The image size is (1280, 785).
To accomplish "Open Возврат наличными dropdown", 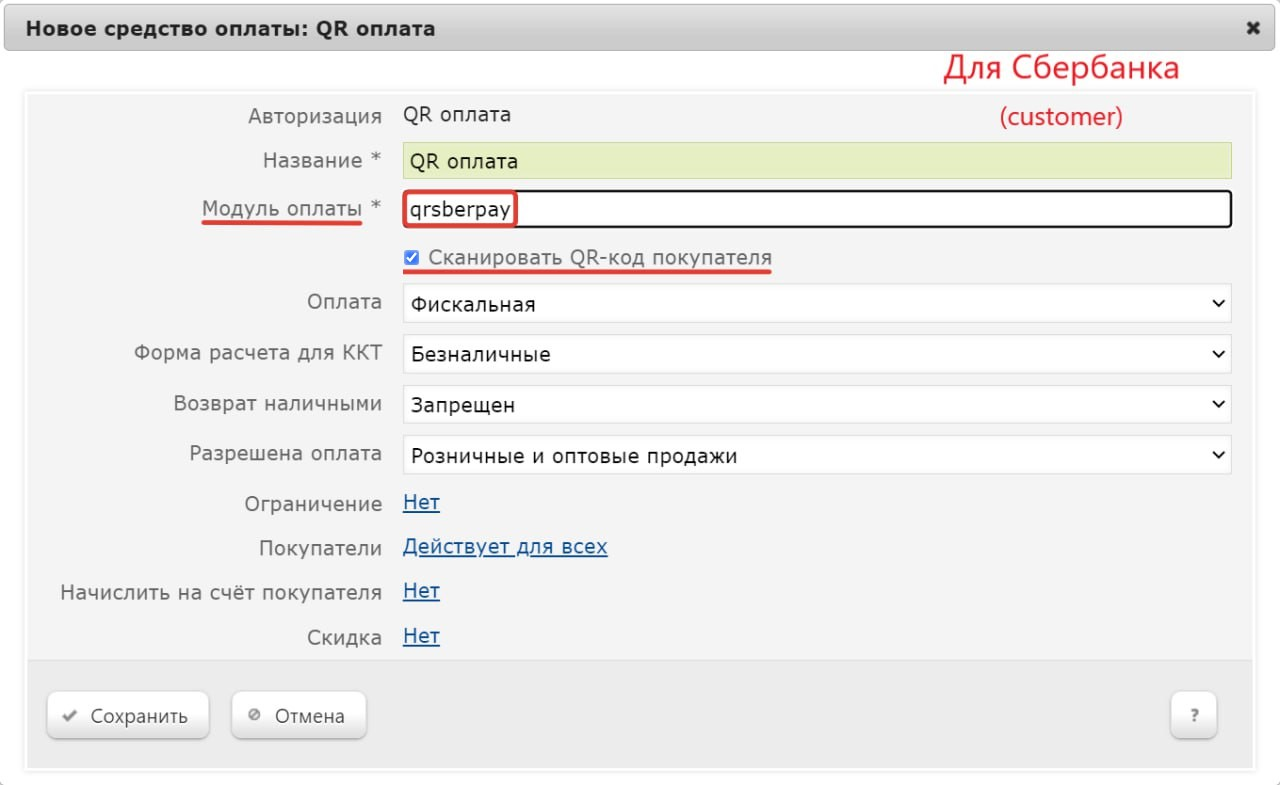I will click(x=817, y=405).
